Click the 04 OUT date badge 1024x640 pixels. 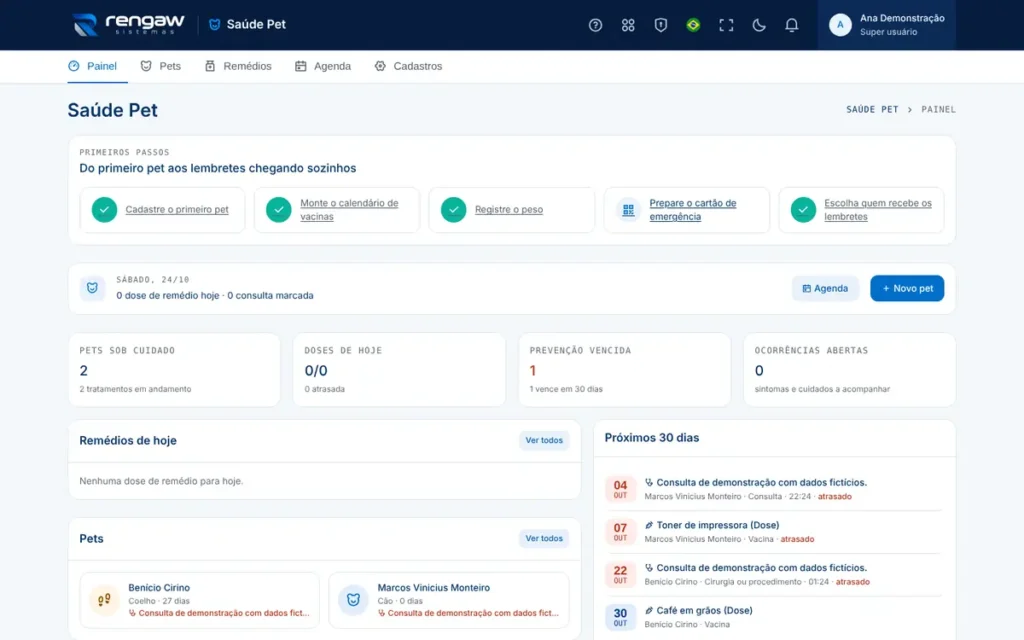click(620, 489)
